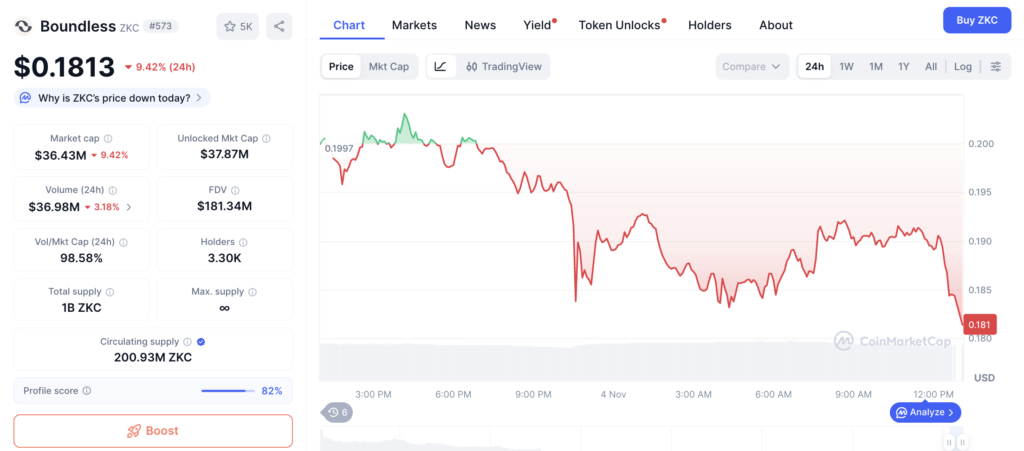1024x451 pixels.
Task: Click the history clock badge showing 6
Action: tap(338, 412)
